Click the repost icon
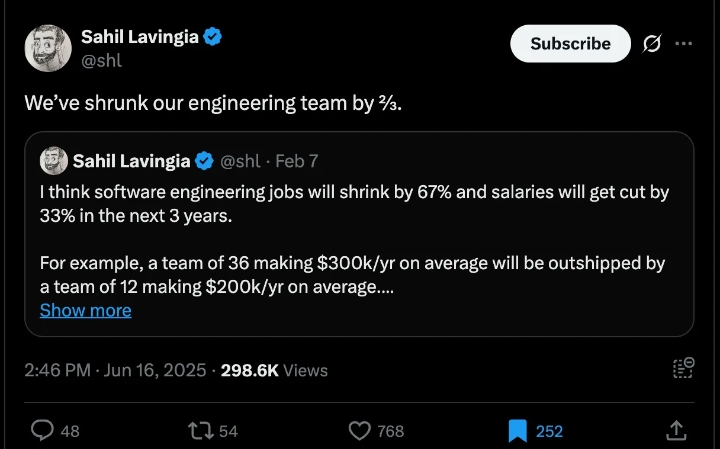Viewport: 720px width, 449px height. [200, 431]
